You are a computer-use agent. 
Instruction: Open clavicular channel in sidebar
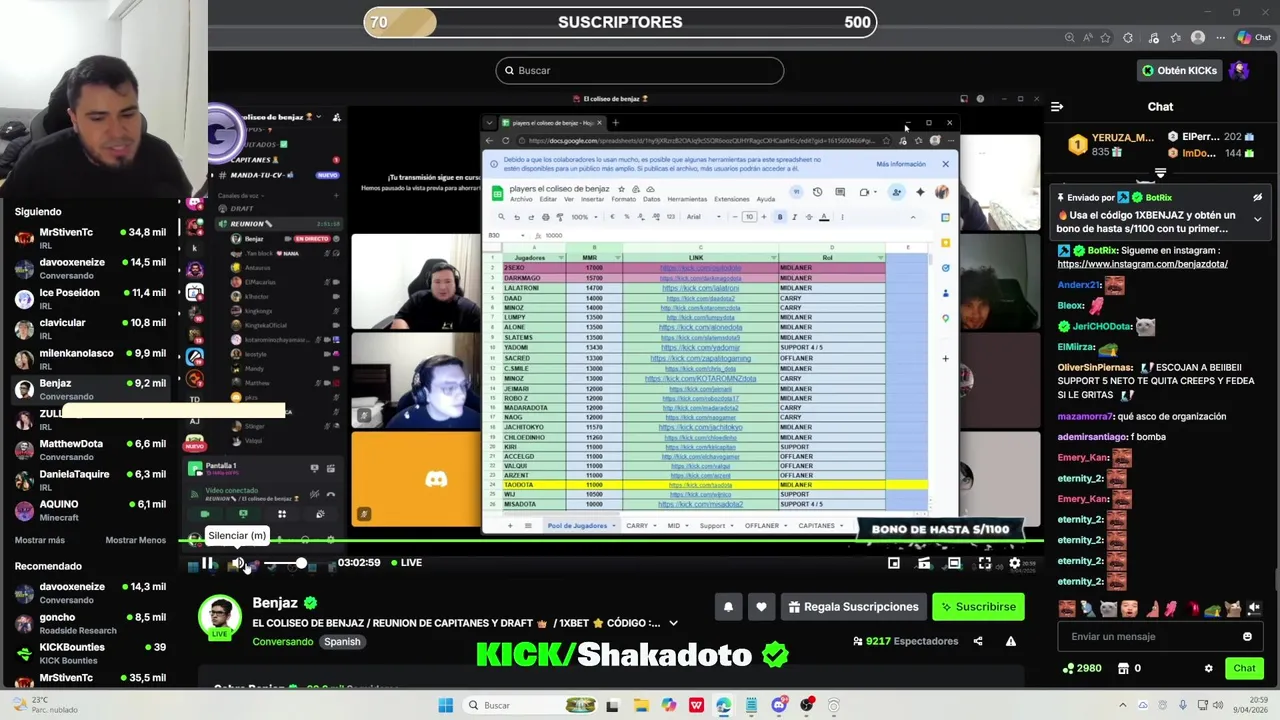click(90, 328)
